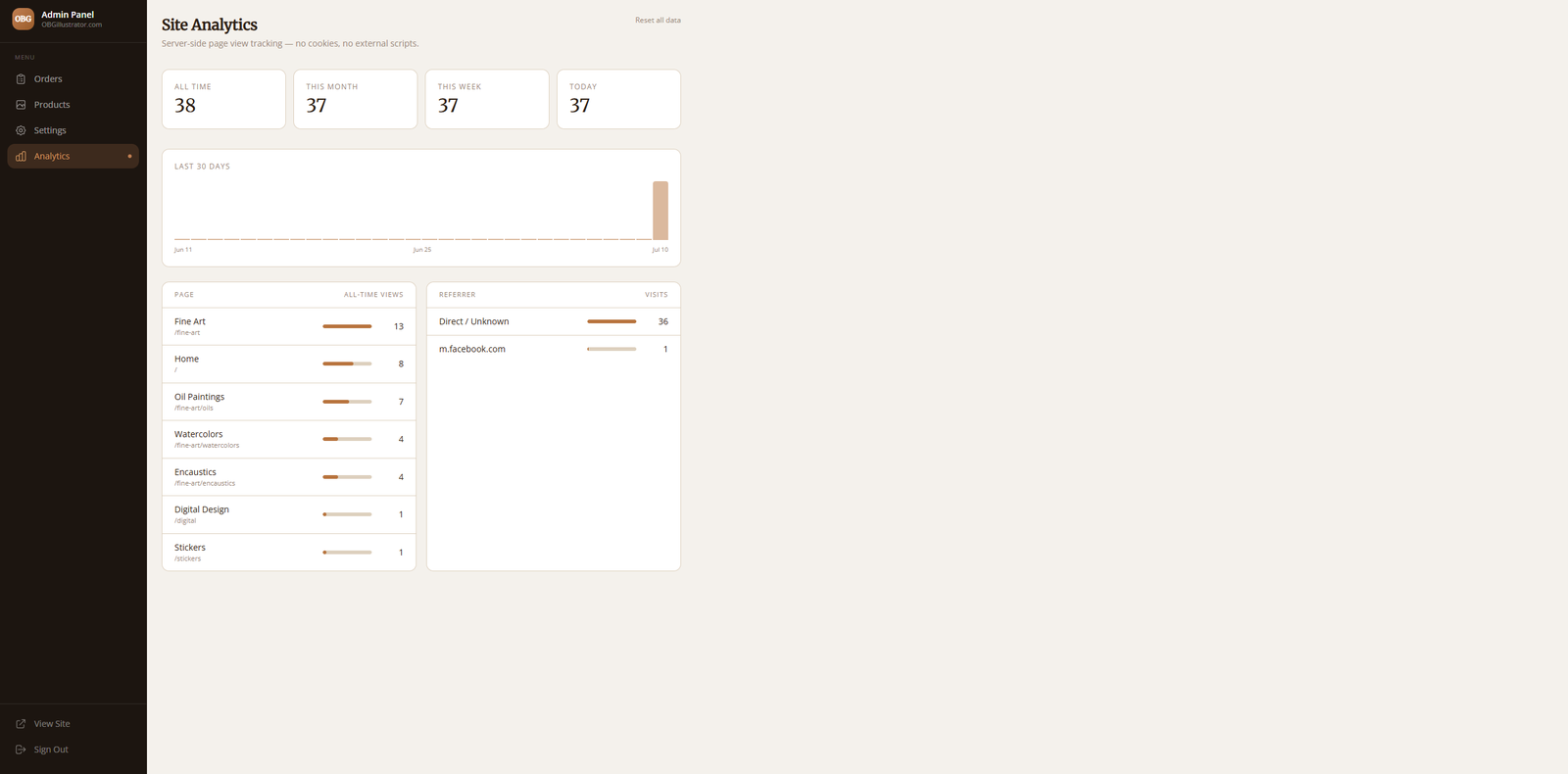
Task: Click the Fine Art views bar
Action: (347, 326)
